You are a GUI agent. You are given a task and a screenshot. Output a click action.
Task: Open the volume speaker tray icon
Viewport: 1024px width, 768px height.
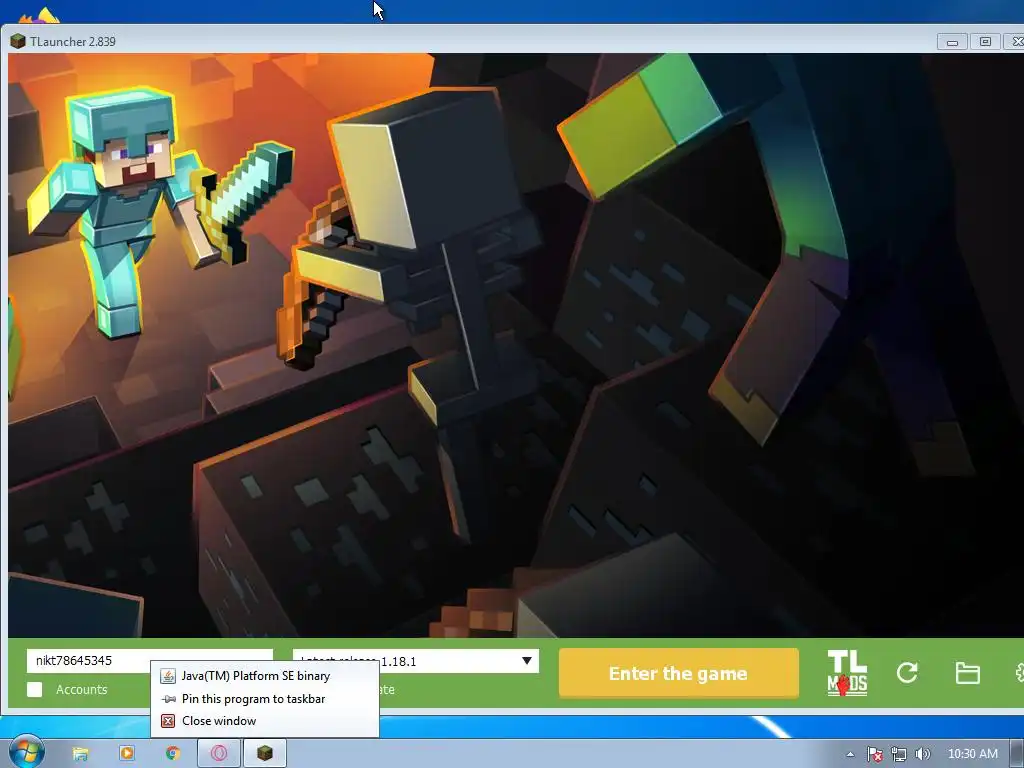tap(922, 754)
